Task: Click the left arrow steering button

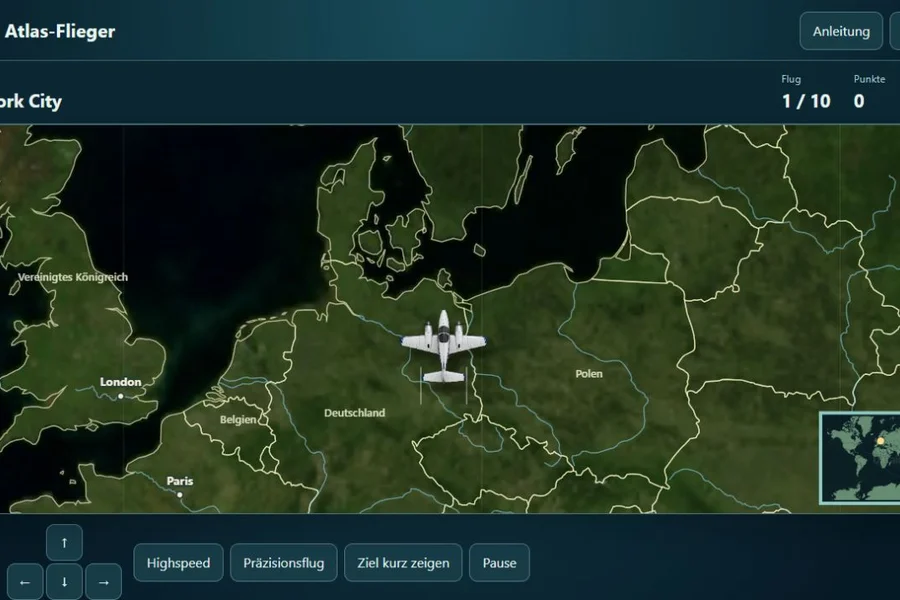Action: [25, 582]
